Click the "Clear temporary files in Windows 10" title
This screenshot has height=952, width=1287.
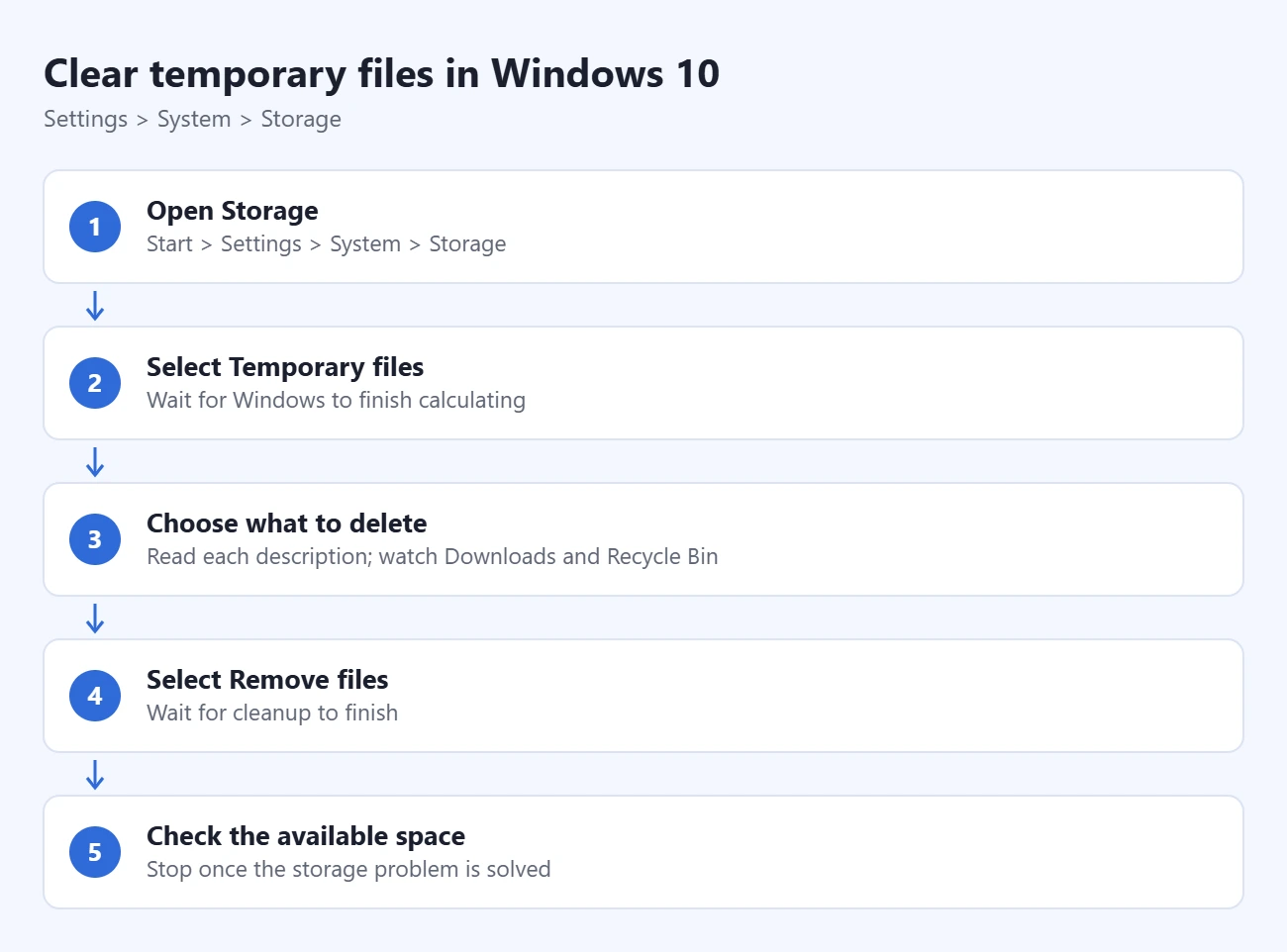pos(381,74)
